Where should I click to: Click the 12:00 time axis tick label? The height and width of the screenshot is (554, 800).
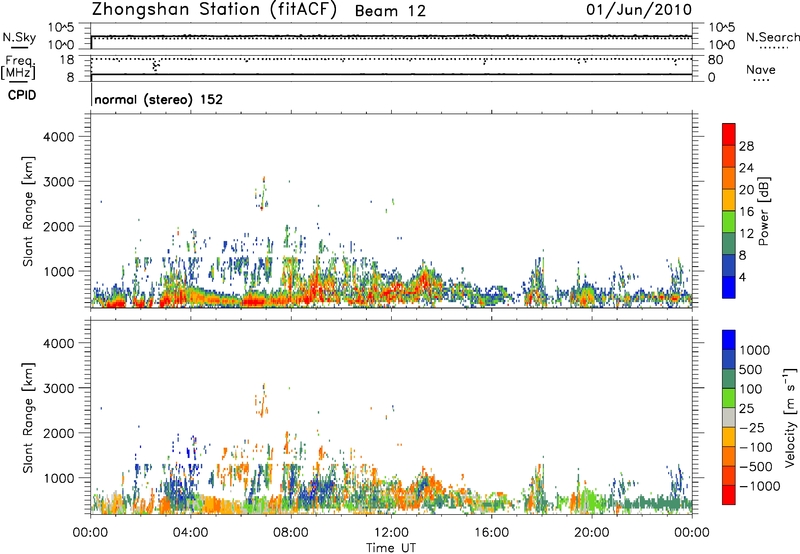click(391, 533)
